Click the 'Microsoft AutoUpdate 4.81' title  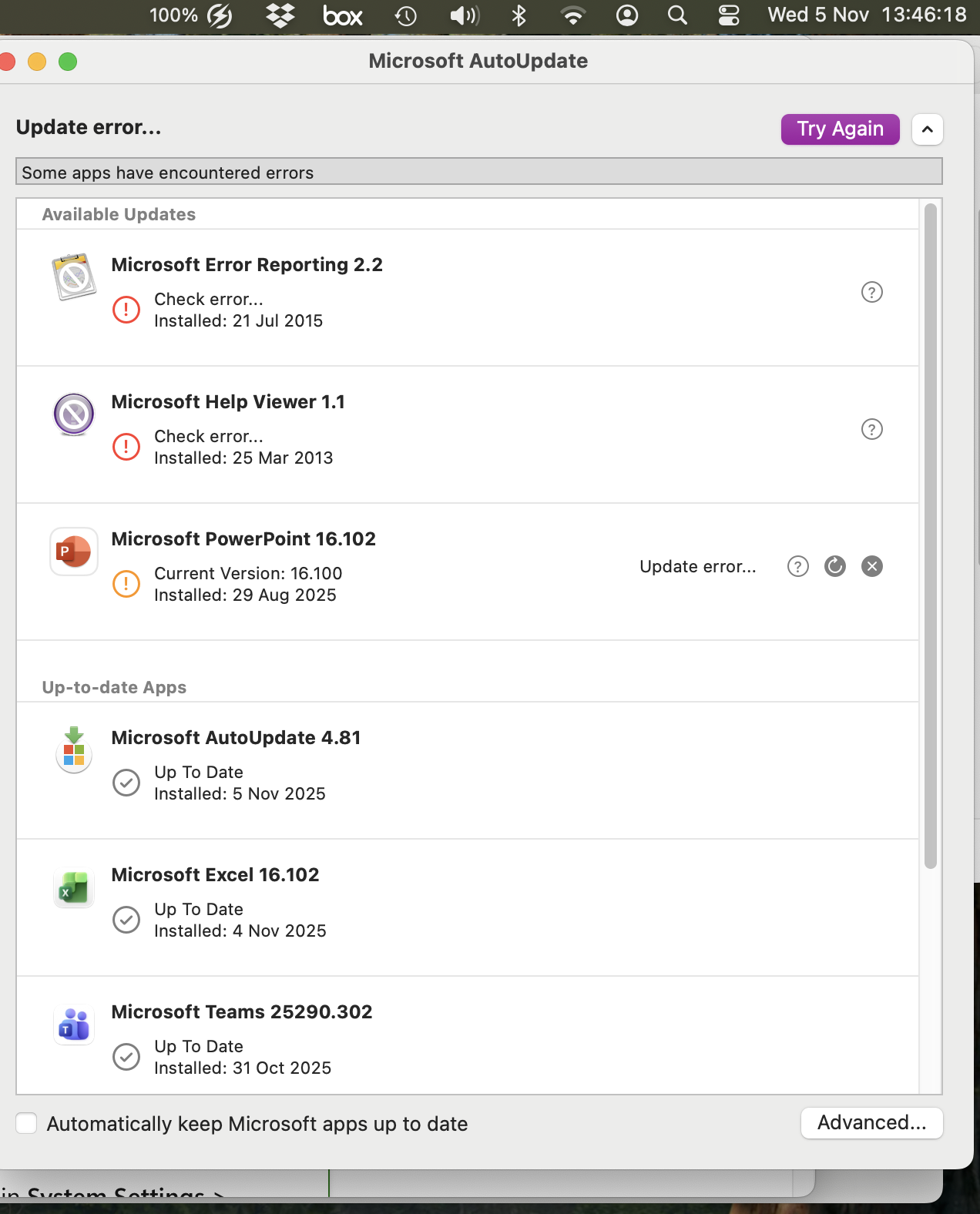point(236,737)
